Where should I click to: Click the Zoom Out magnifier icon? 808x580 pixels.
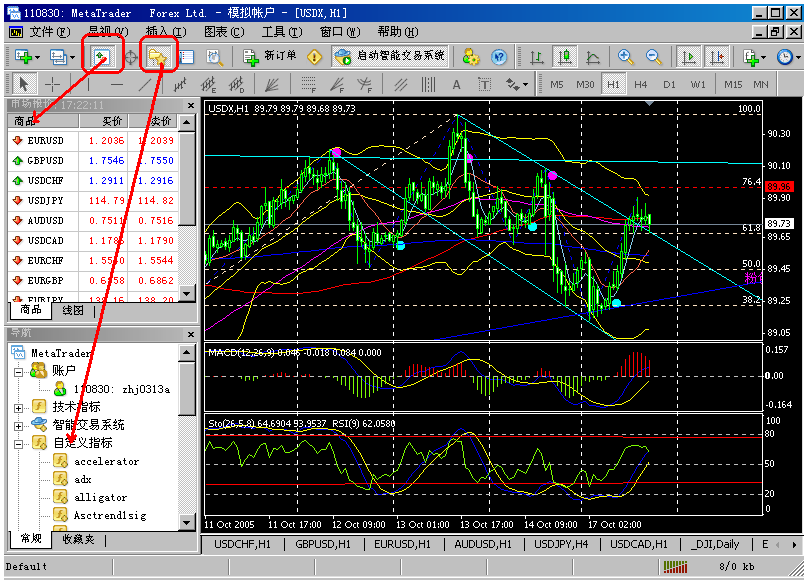click(x=652, y=57)
